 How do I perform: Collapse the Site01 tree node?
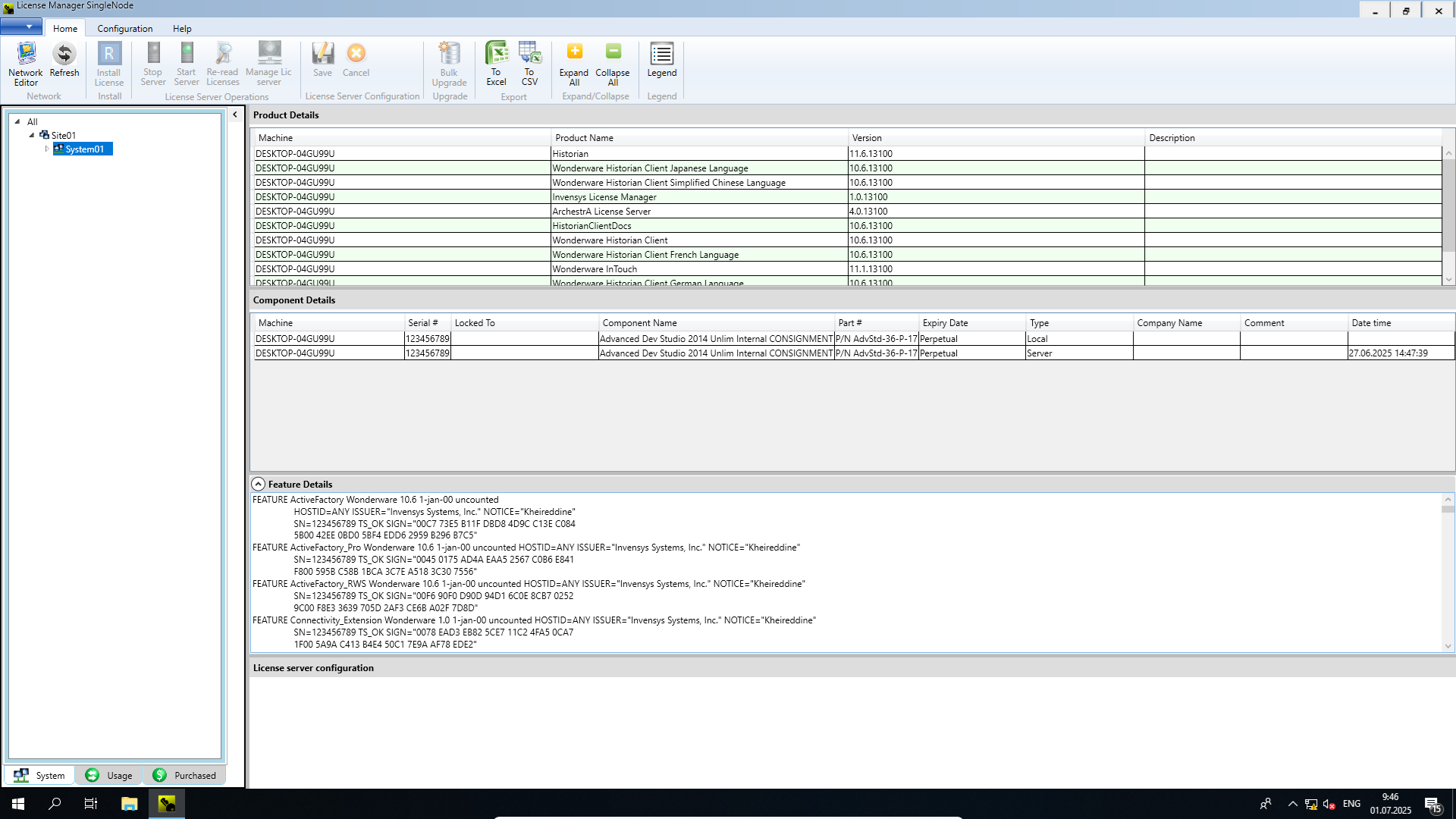32,136
